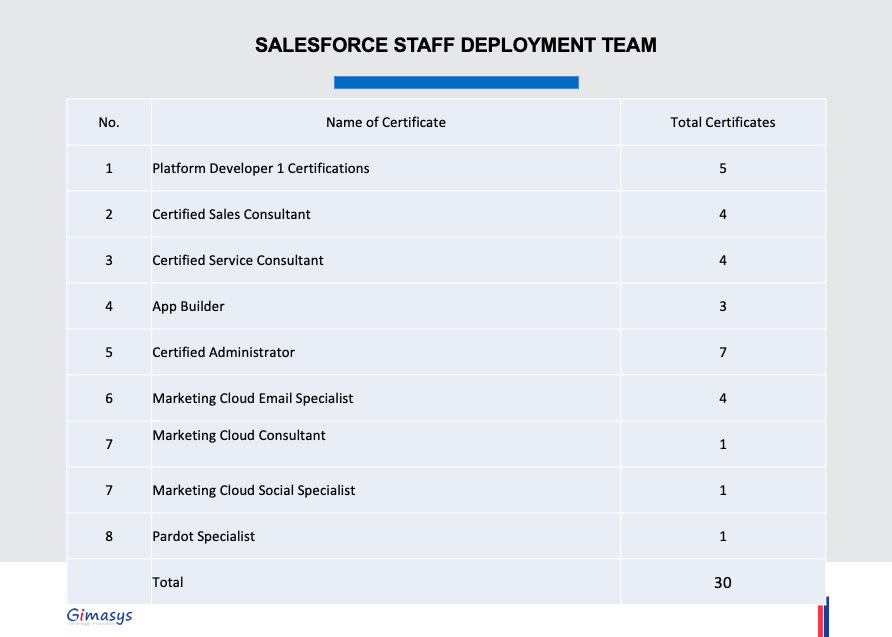Viewport: 892px width, 637px height.
Task: Click 'Marketing Cloud Email Specialist' cell
Action: pos(386,399)
